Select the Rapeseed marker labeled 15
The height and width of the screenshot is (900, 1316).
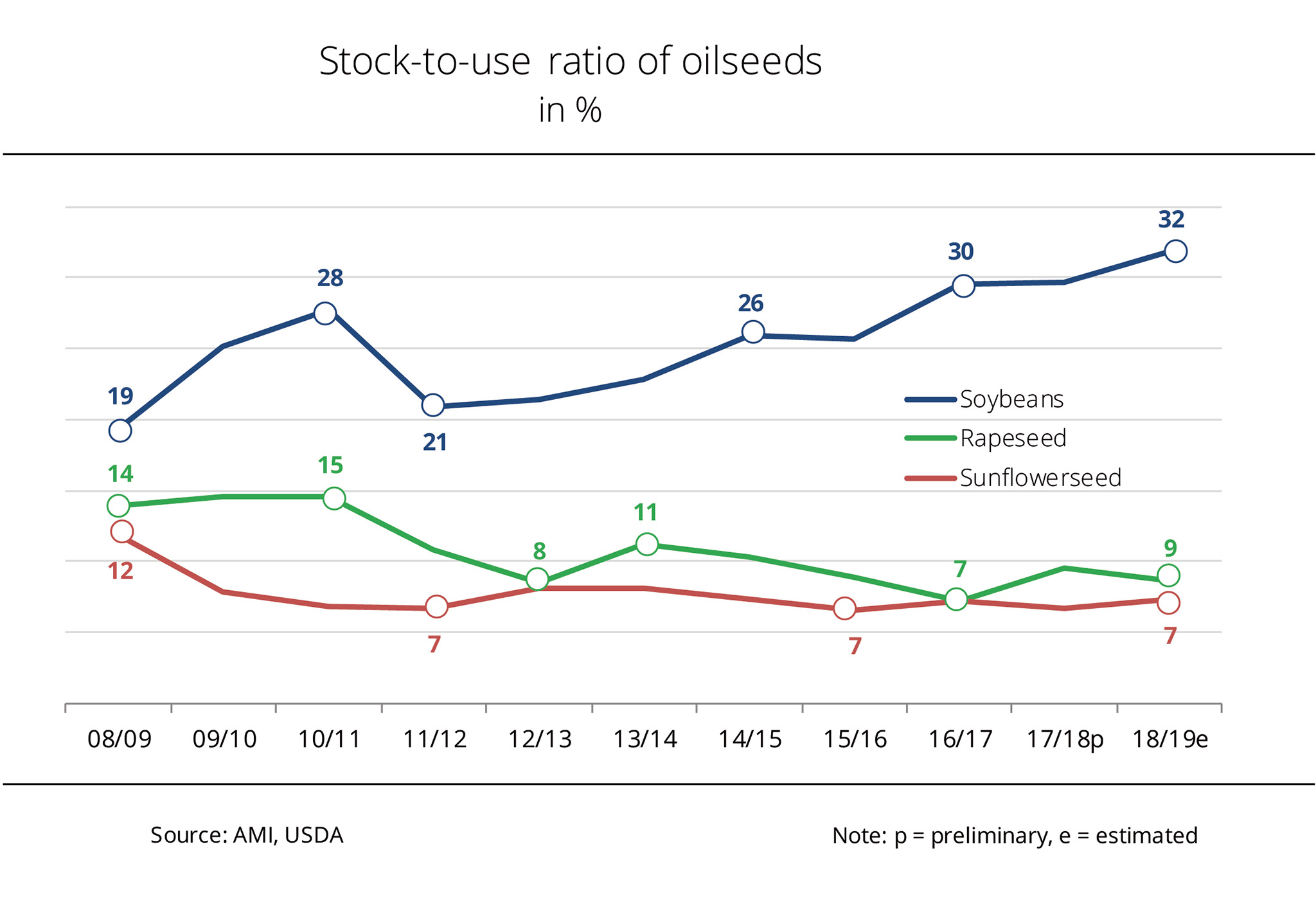(334, 498)
